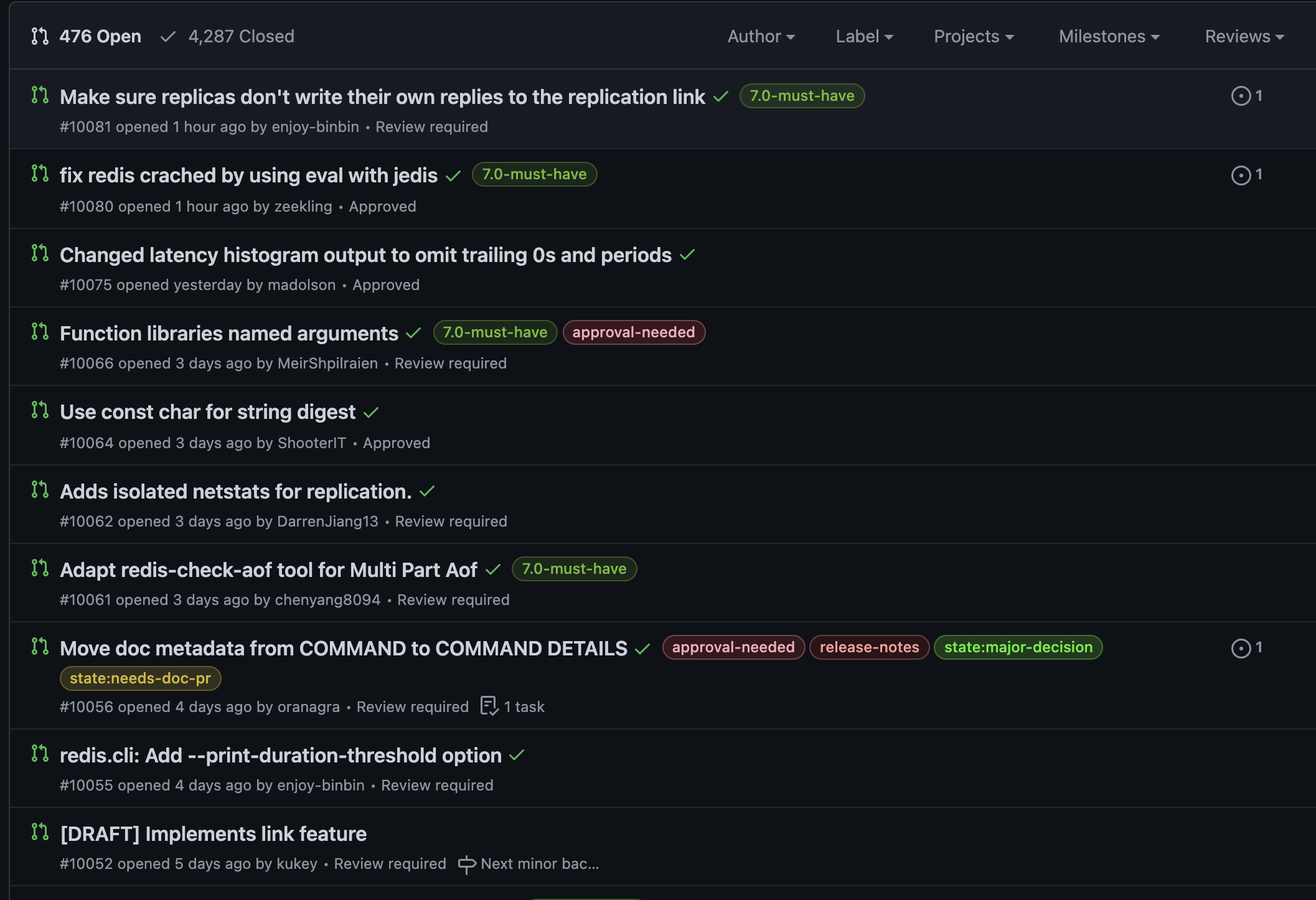Click the green check status on 'Function libraries named arguments'
This screenshot has width=1316, height=900.
(413, 334)
